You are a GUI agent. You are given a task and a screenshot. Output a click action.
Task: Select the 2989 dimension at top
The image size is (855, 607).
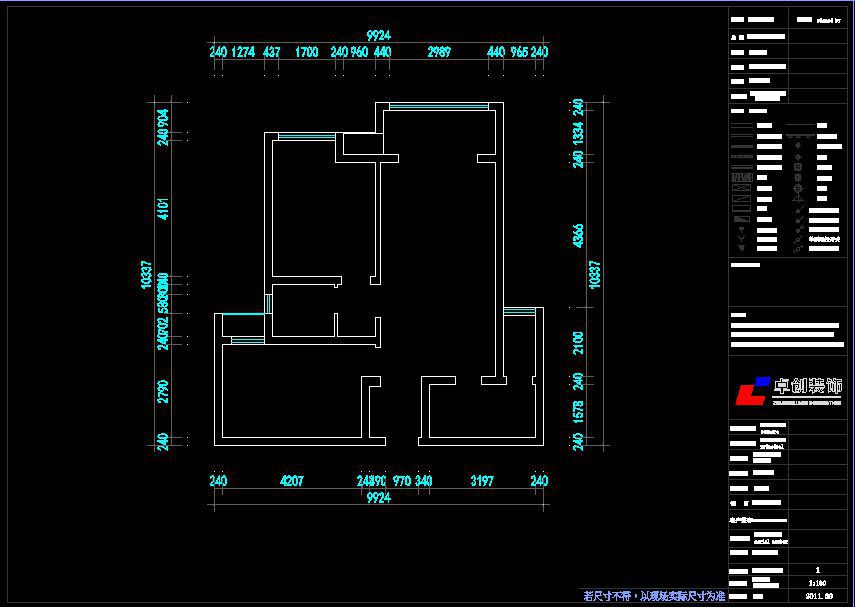pos(439,52)
